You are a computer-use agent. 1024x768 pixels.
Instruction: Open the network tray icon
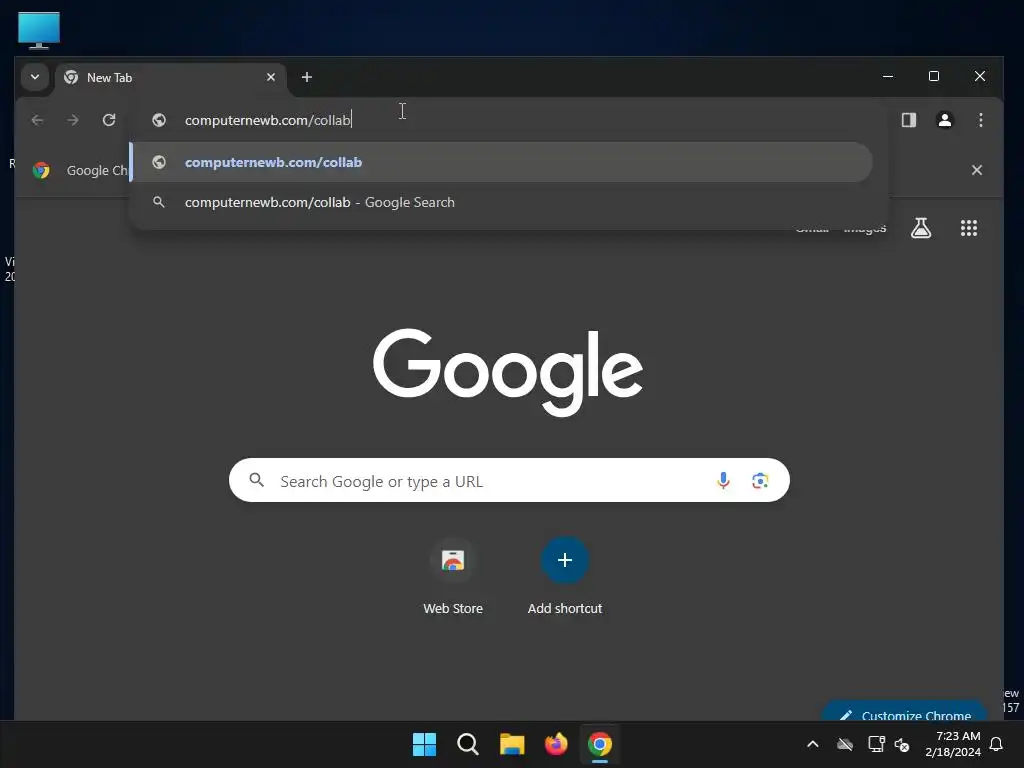[876, 744]
